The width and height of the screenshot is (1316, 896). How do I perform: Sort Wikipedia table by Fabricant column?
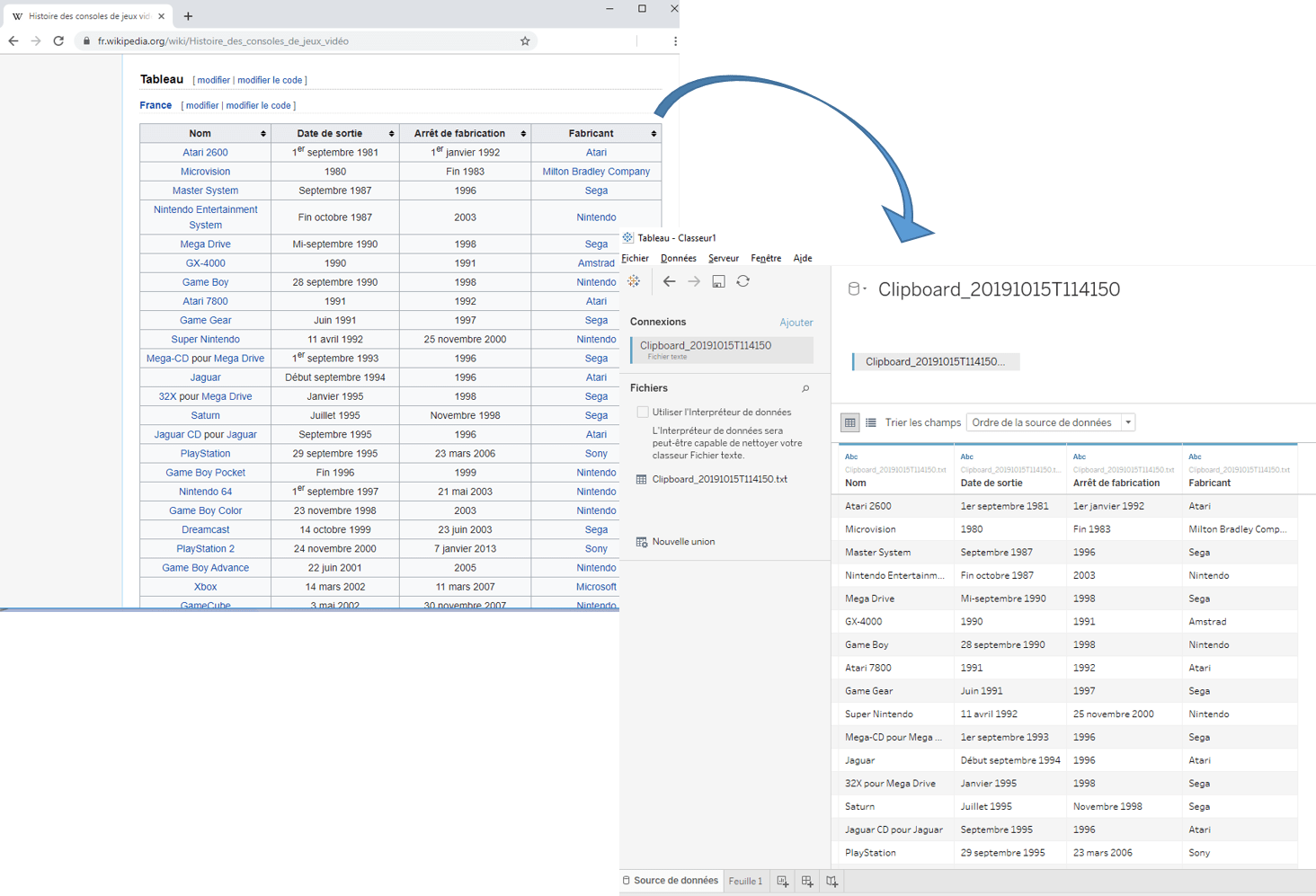pos(654,134)
